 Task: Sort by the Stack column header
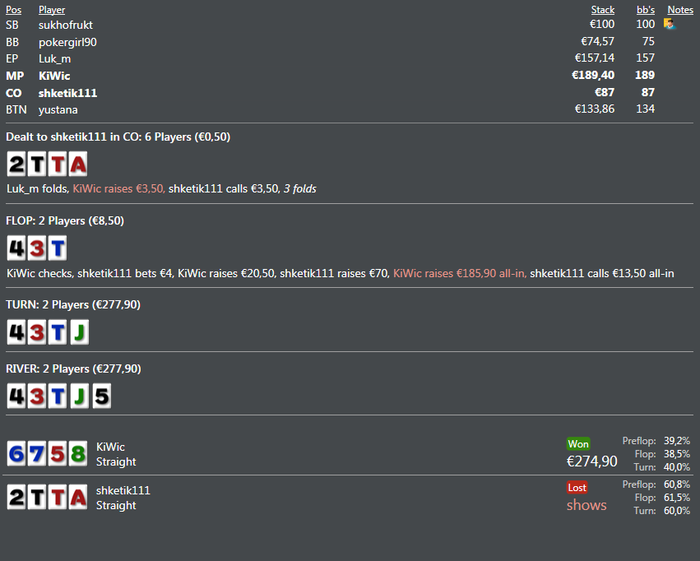tap(603, 10)
